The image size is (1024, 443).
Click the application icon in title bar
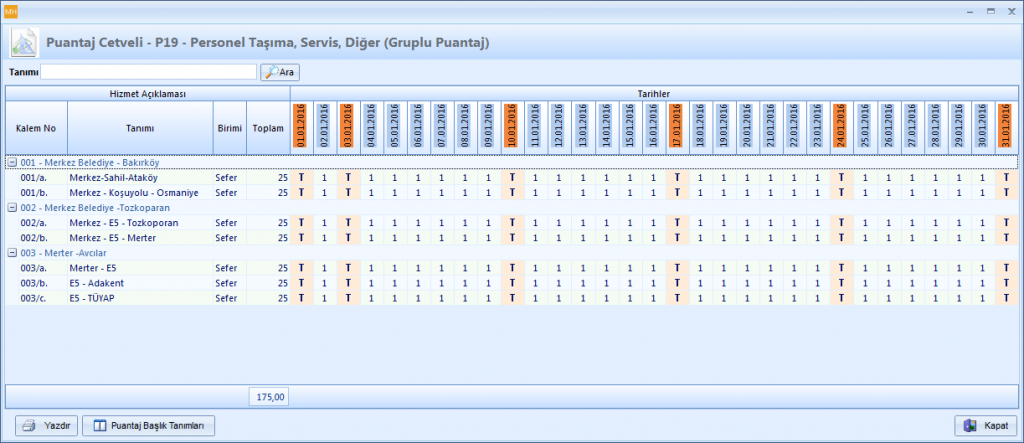pyautogui.click(x=11, y=9)
